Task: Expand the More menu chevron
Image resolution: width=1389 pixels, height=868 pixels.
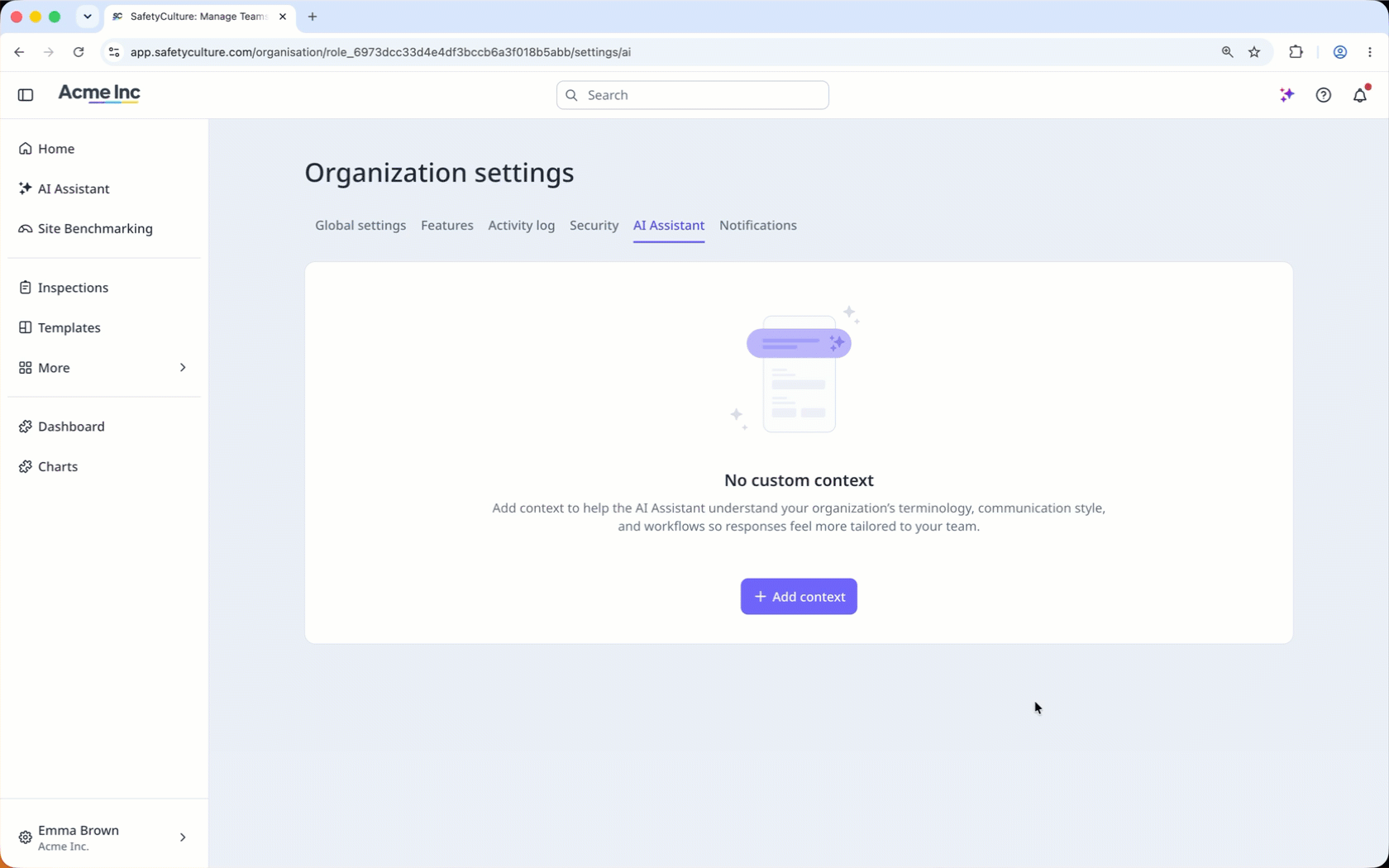Action: tap(183, 368)
